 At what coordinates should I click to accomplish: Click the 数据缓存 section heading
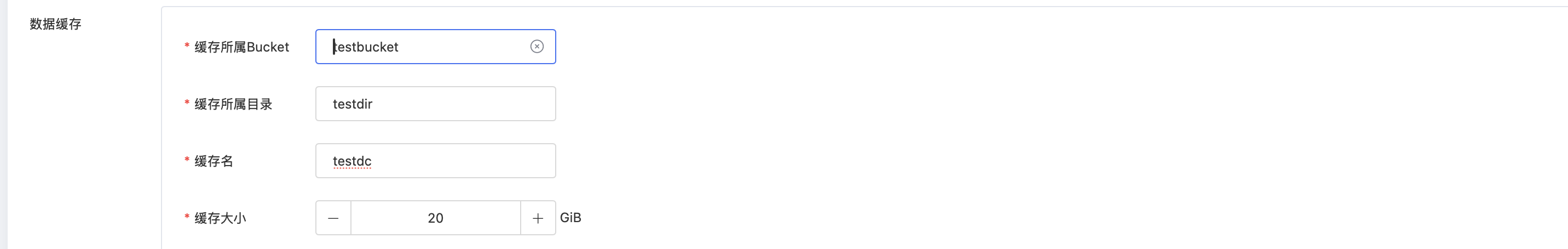(55, 24)
